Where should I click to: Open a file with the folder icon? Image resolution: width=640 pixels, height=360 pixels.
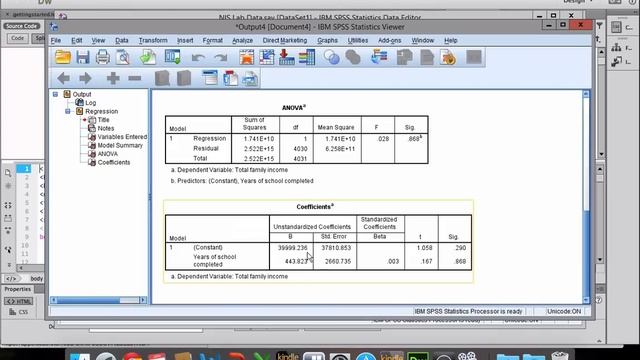63,57
